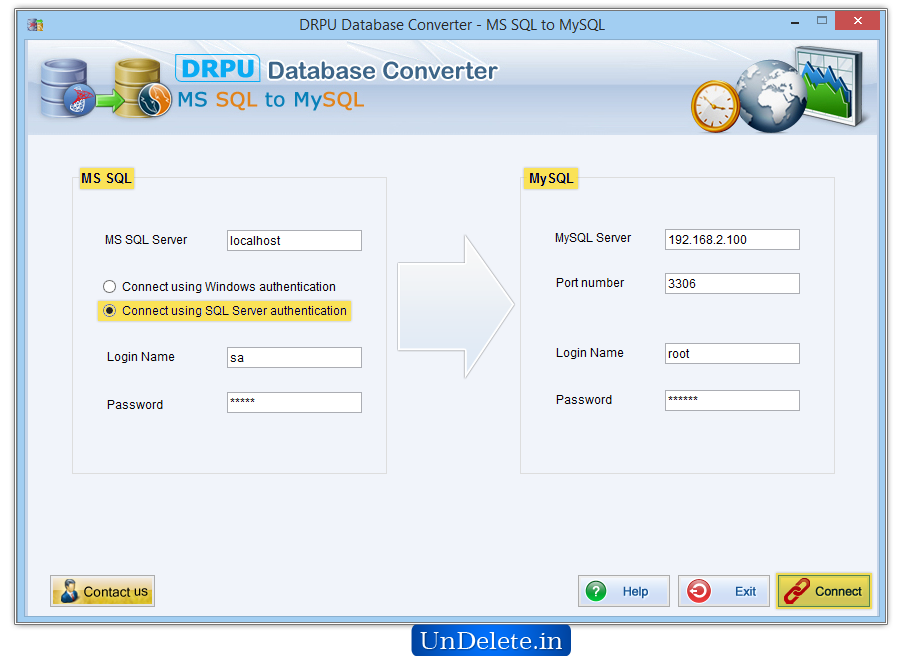Click the red Exit icon
The image size is (900, 658).
(699, 591)
